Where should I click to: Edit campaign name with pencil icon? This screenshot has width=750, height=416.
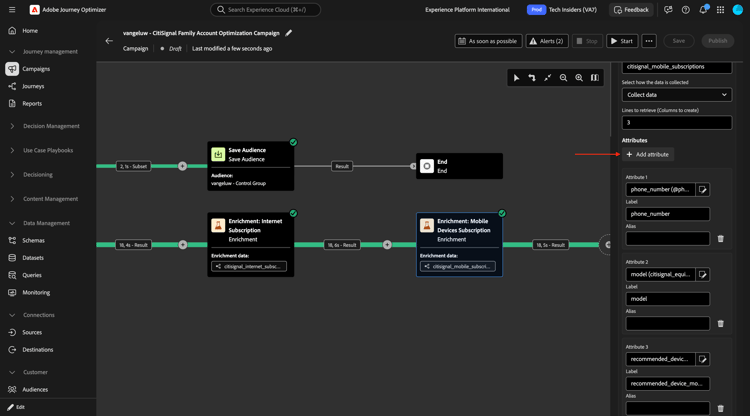click(x=288, y=33)
